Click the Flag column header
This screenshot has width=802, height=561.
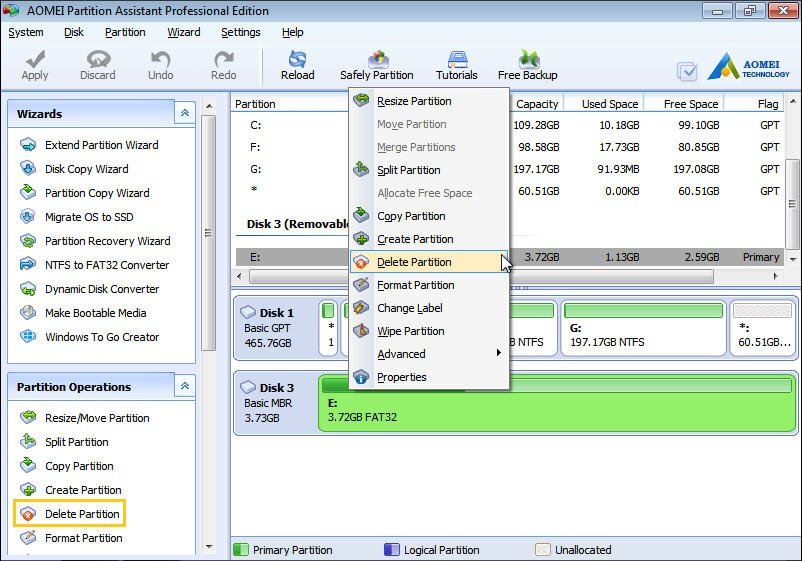(754, 104)
